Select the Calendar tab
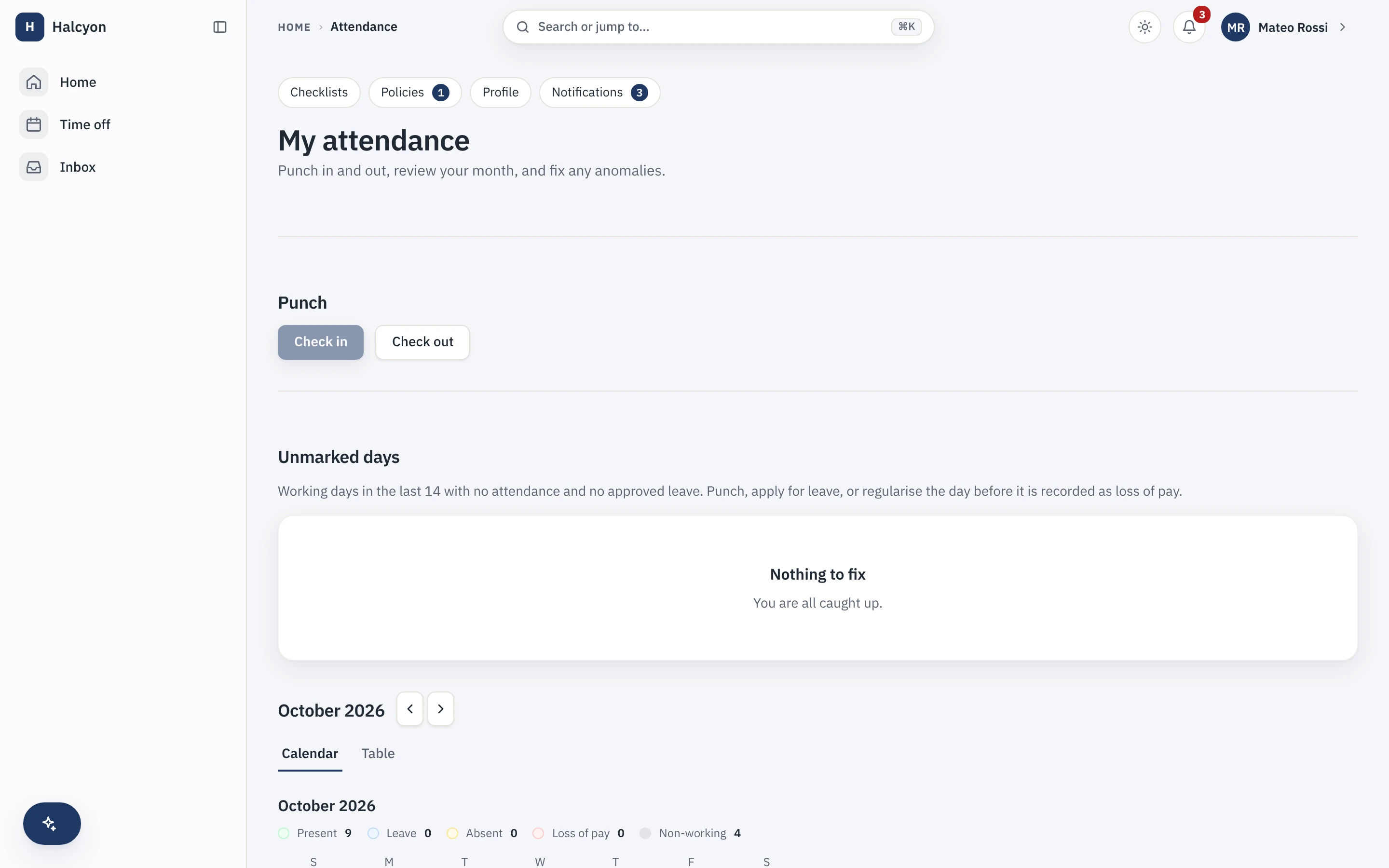 point(310,753)
